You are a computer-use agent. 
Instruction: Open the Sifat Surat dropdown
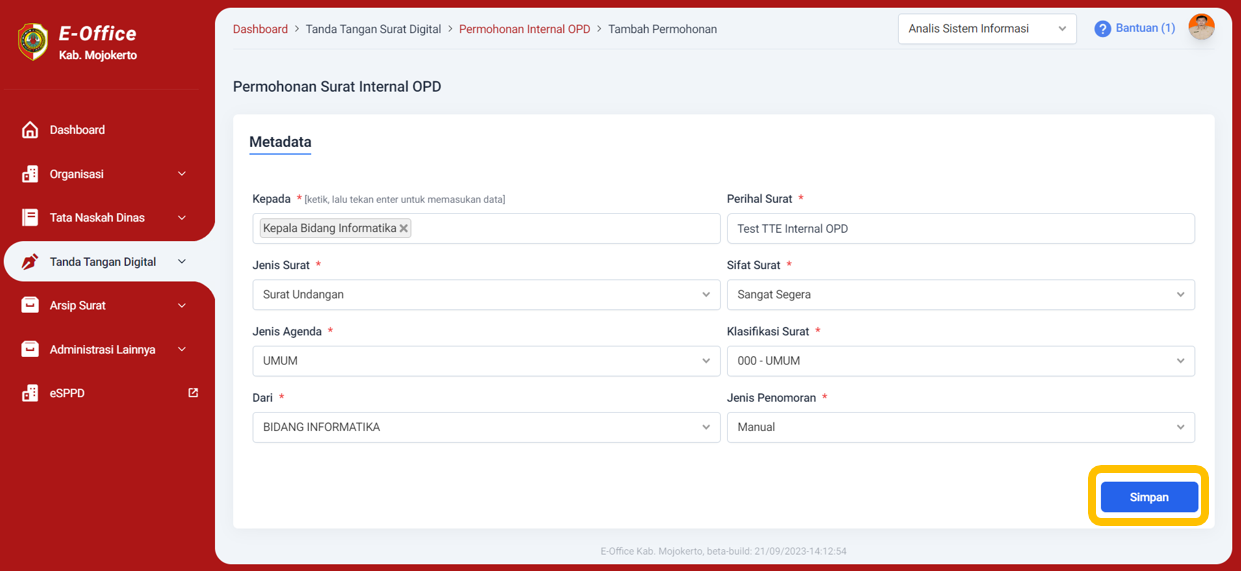960,295
